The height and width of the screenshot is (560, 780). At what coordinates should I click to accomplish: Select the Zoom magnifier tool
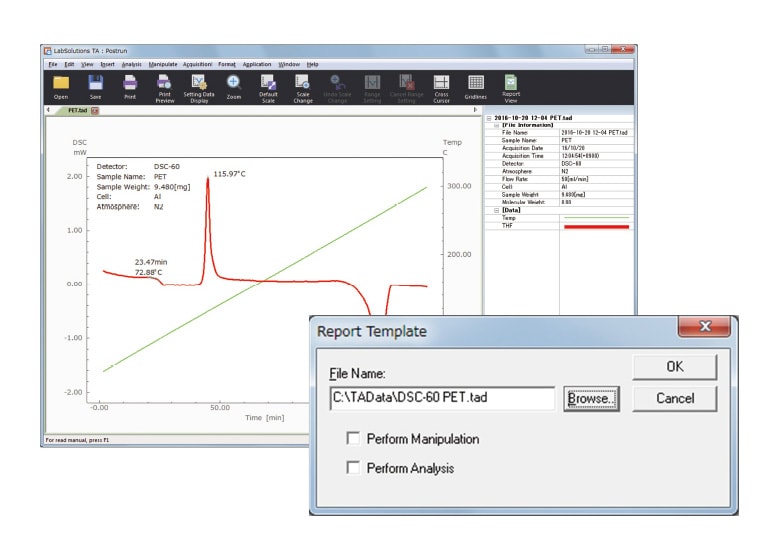[x=234, y=86]
